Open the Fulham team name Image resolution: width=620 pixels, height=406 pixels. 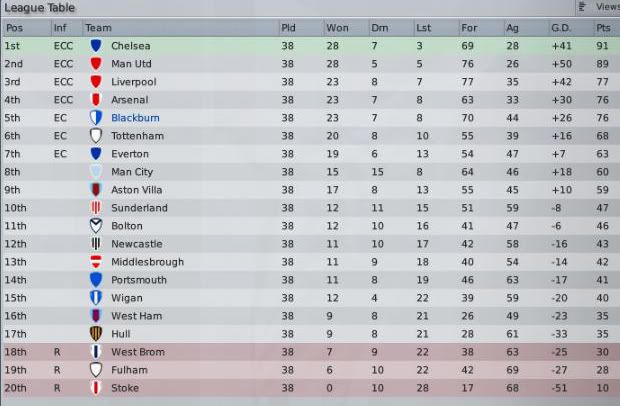click(127, 370)
